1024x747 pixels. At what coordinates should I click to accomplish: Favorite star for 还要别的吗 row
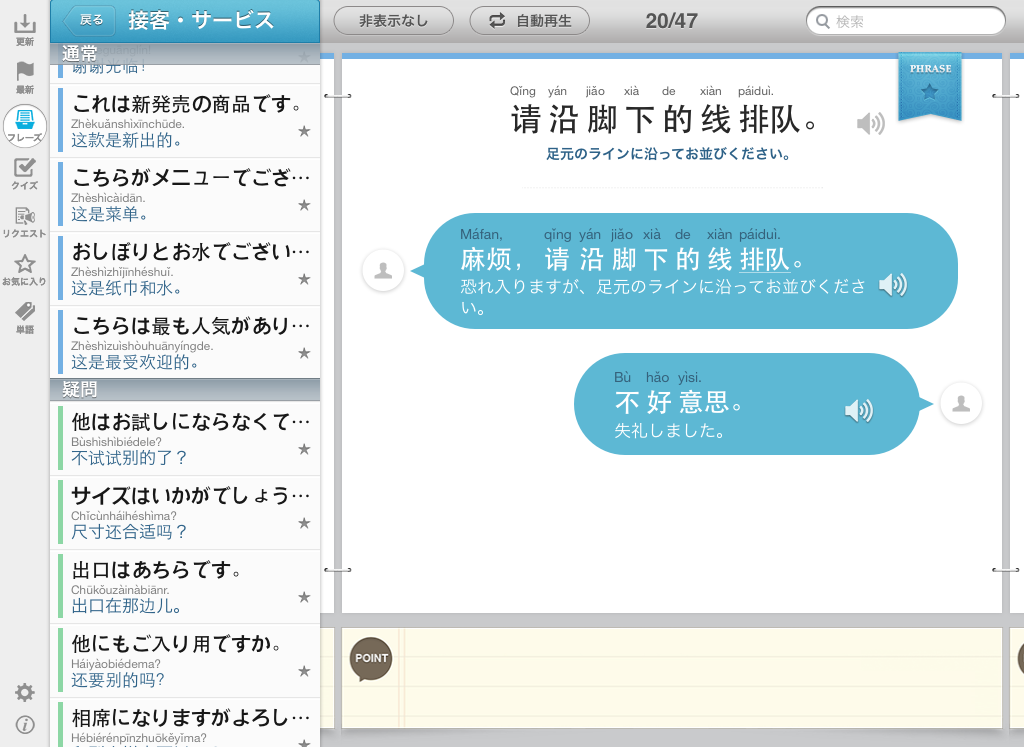coord(304,671)
